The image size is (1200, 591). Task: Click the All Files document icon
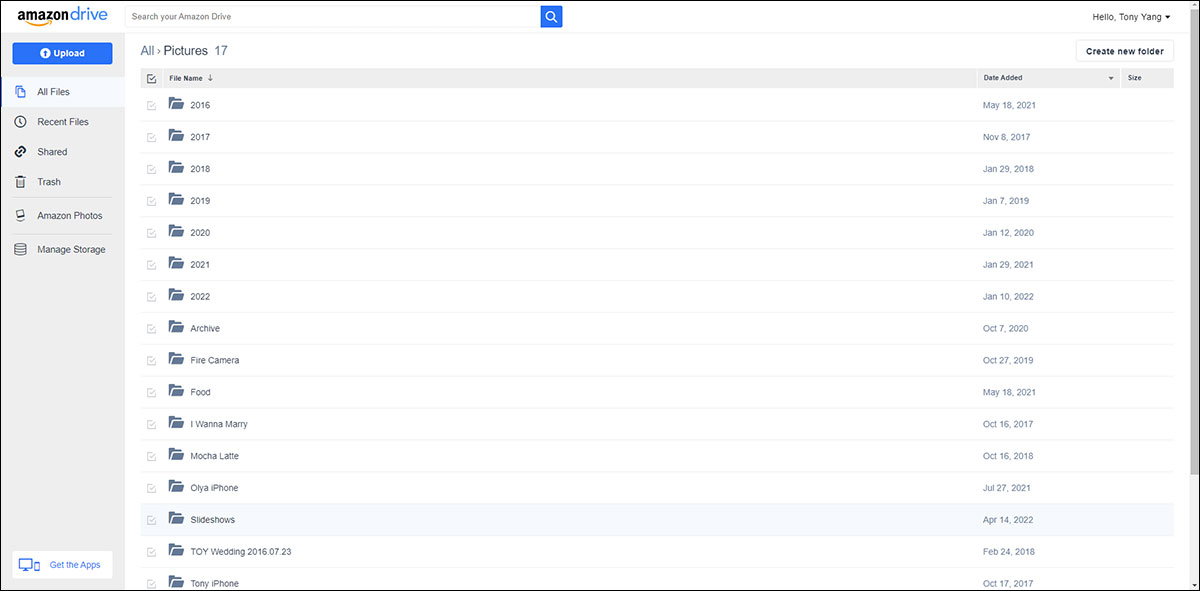[20, 92]
